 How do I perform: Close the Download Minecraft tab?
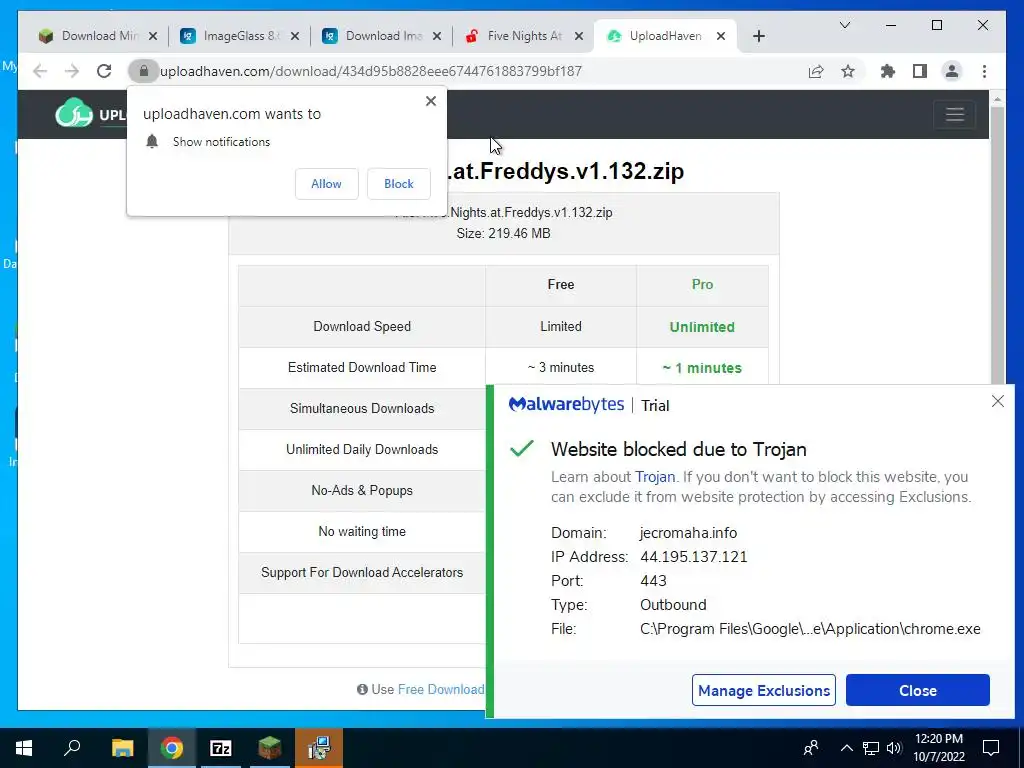(153, 36)
